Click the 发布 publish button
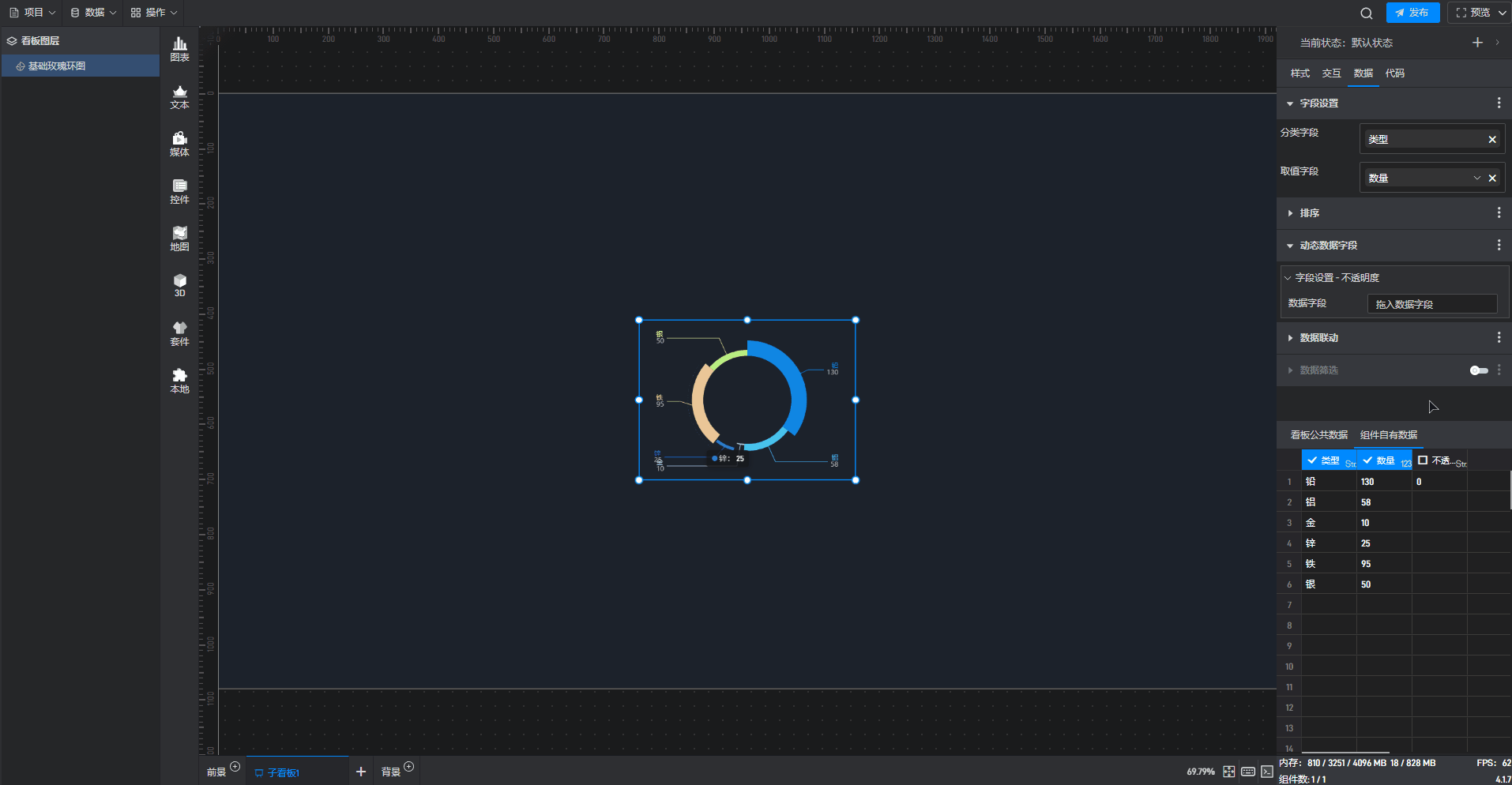Viewport: 1512px width, 785px height. (1412, 13)
